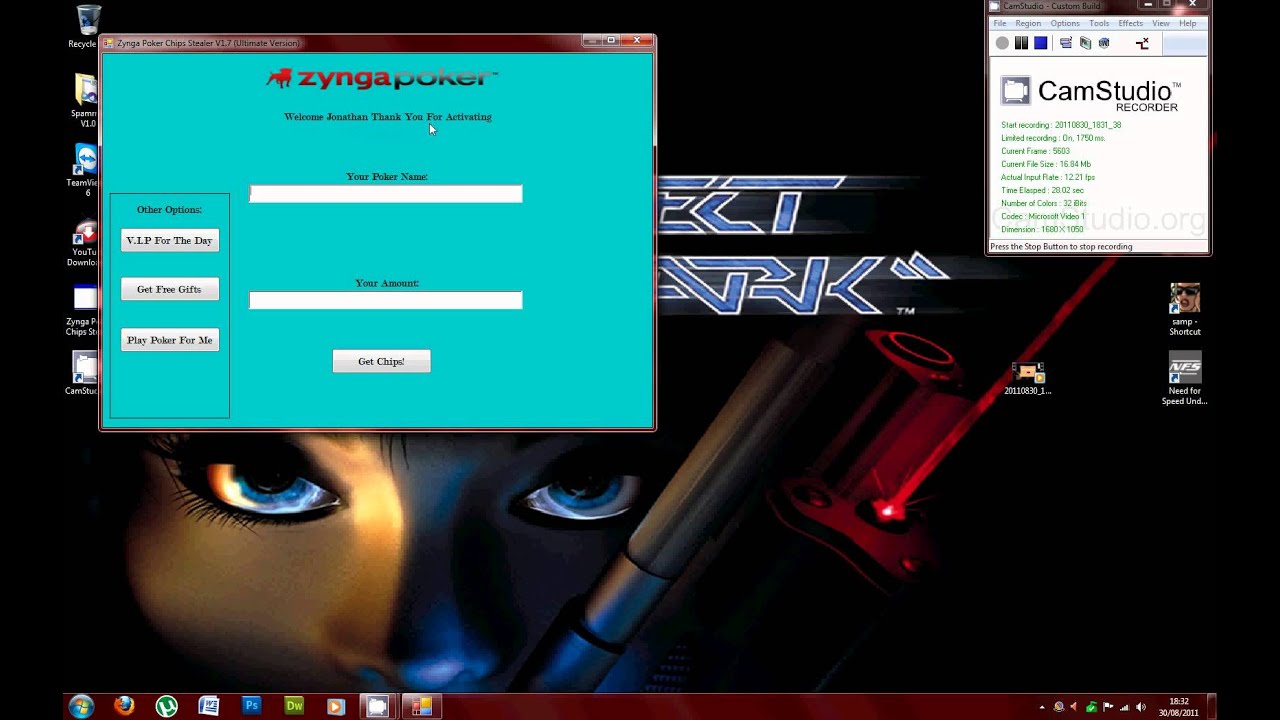The width and height of the screenshot is (1280, 720).
Task: Click the Zynga Poker logo
Action: [x=382, y=78]
